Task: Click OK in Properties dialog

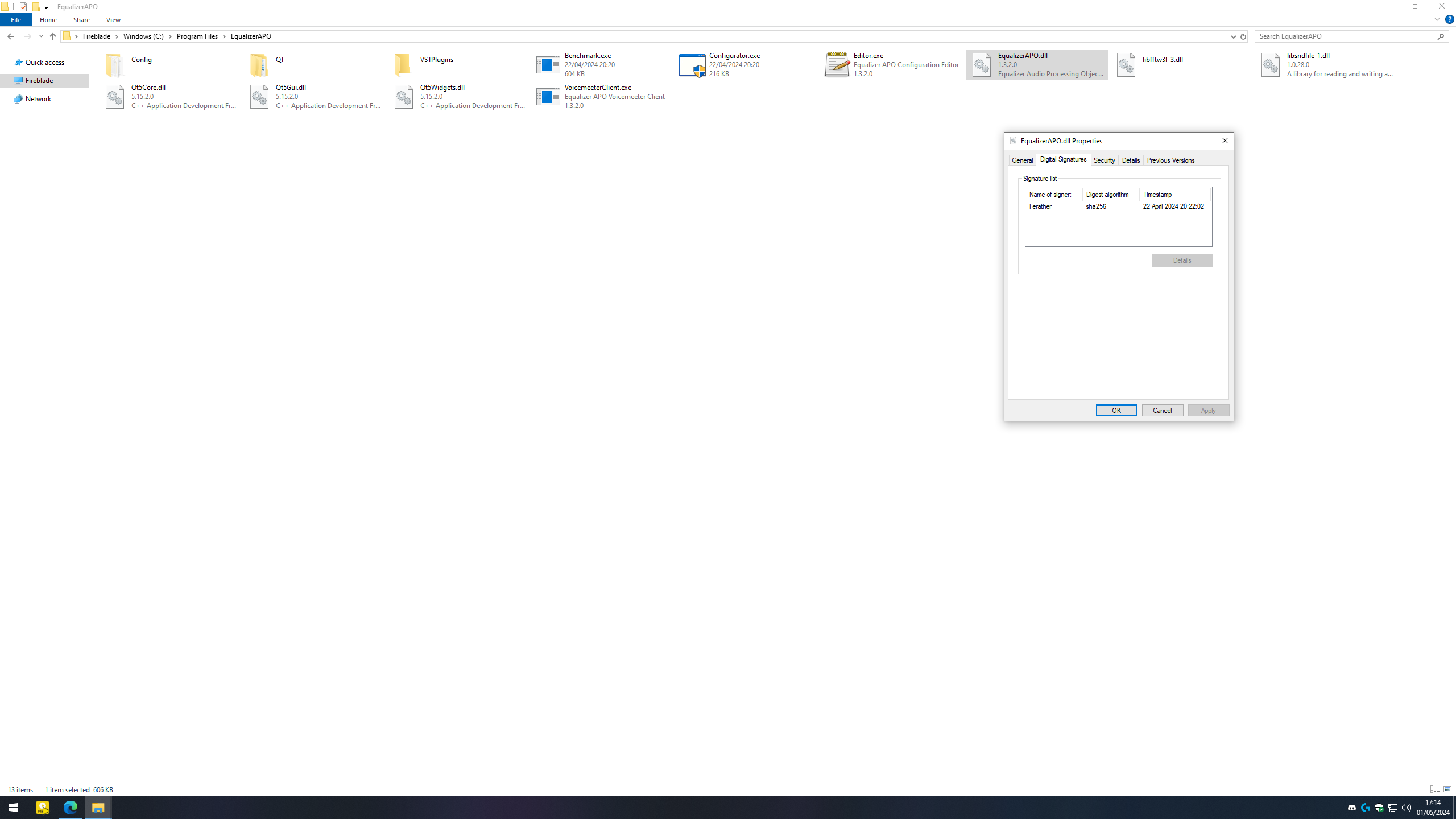Action: point(1116,411)
